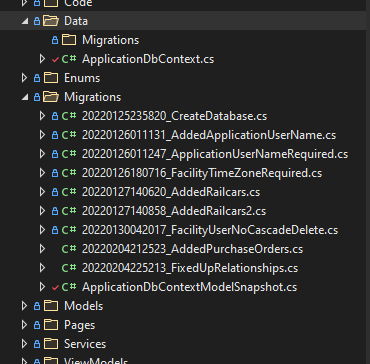Expand 20220126011131_AddedApplicationUserName.cs node

coord(42,135)
